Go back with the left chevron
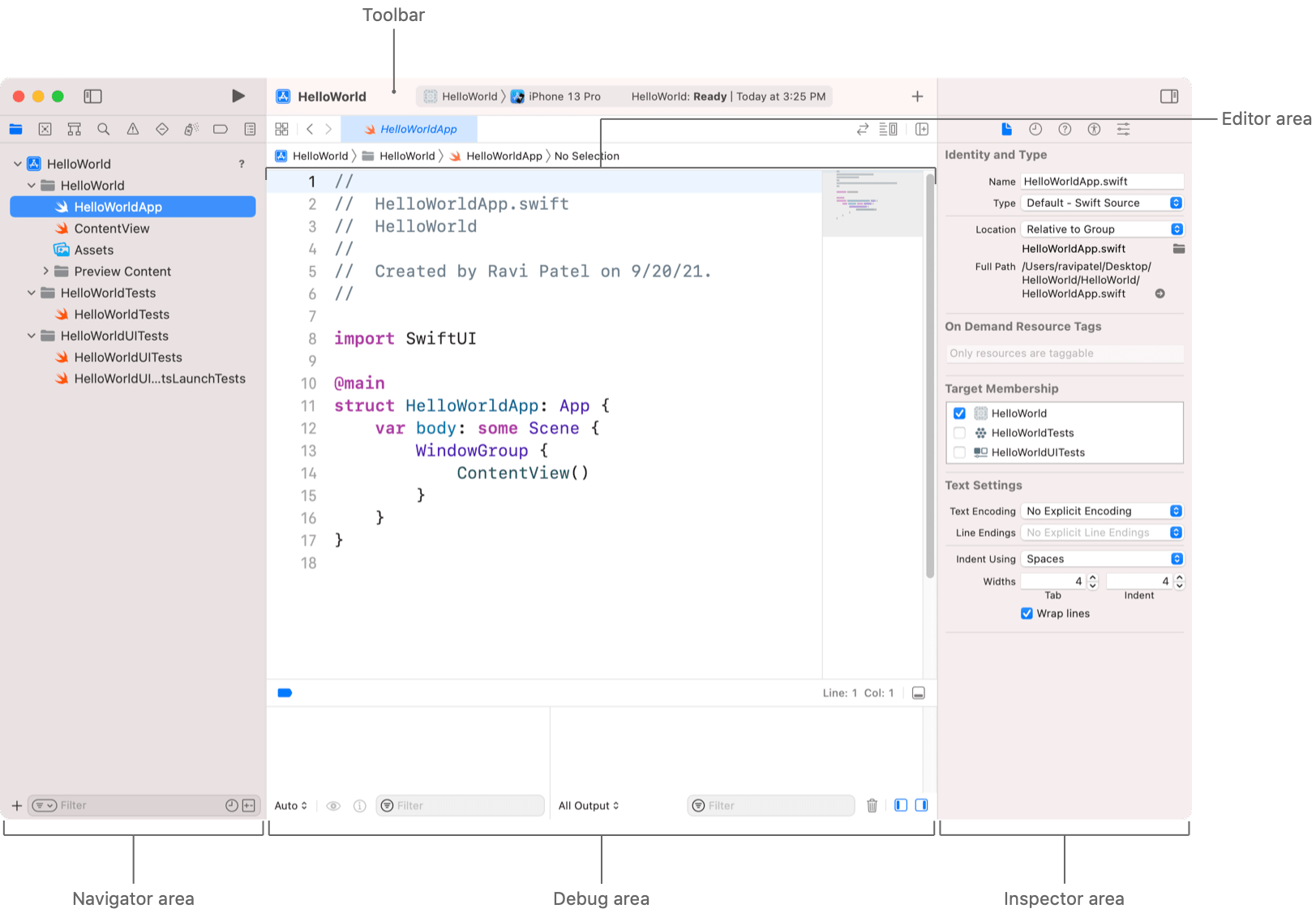1316x913 pixels. (x=310, y=129)
